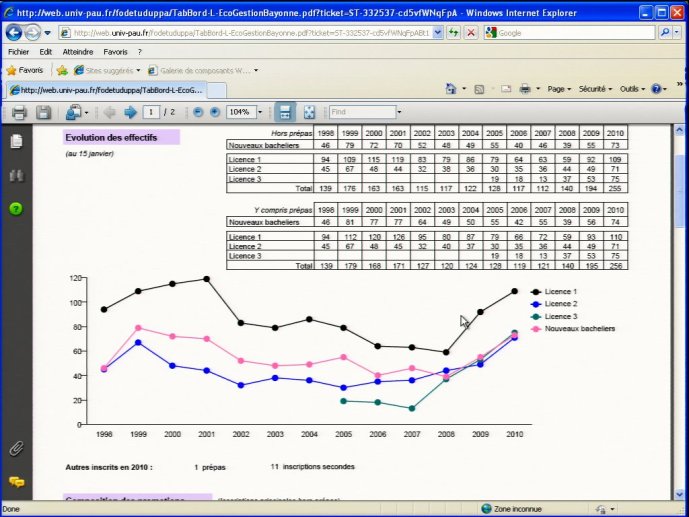Viewport: 689px width, 517px height.
Task: Open the Sécurité dropdown menu
Action: [595, 89]
